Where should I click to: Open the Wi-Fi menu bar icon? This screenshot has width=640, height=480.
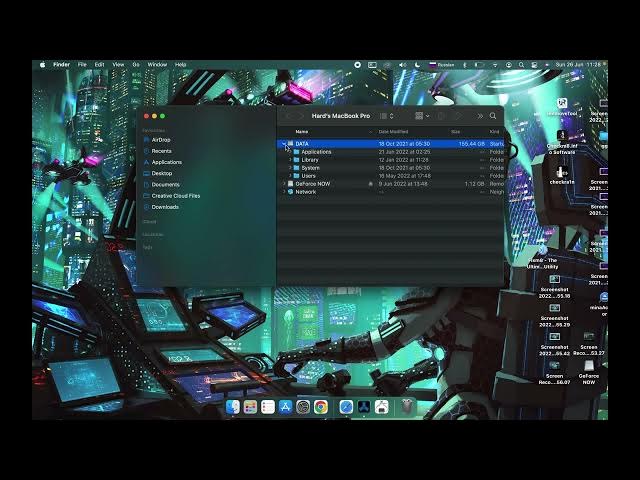(x=495, y=64)
